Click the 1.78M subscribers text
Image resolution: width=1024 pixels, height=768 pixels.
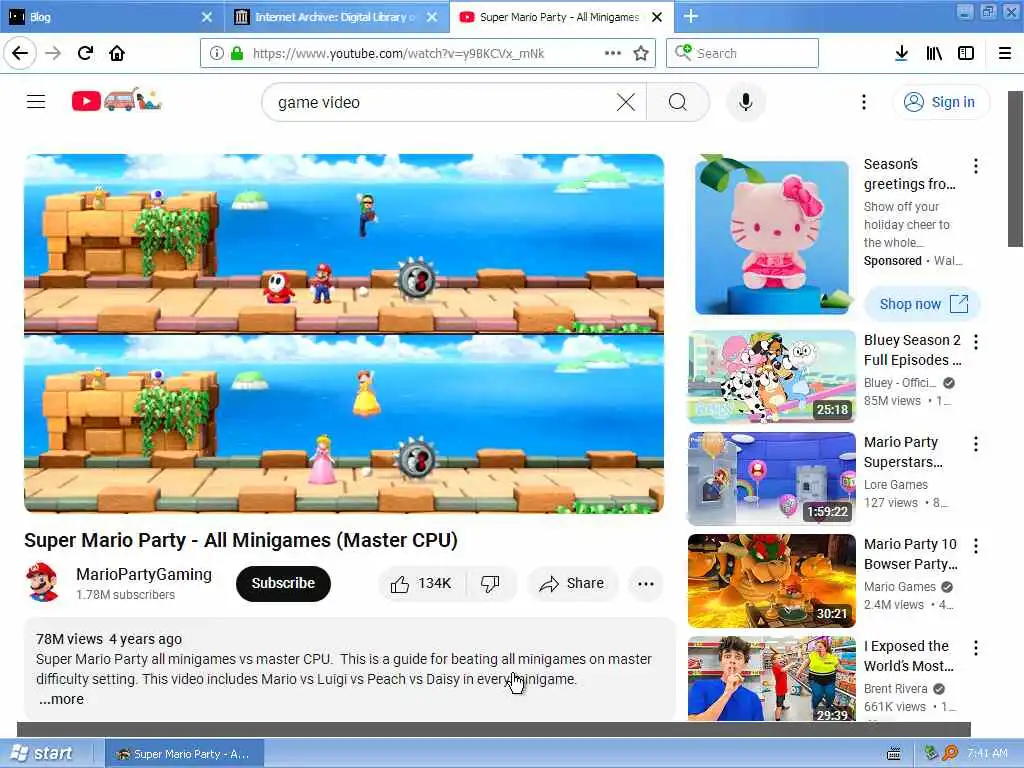125,595
